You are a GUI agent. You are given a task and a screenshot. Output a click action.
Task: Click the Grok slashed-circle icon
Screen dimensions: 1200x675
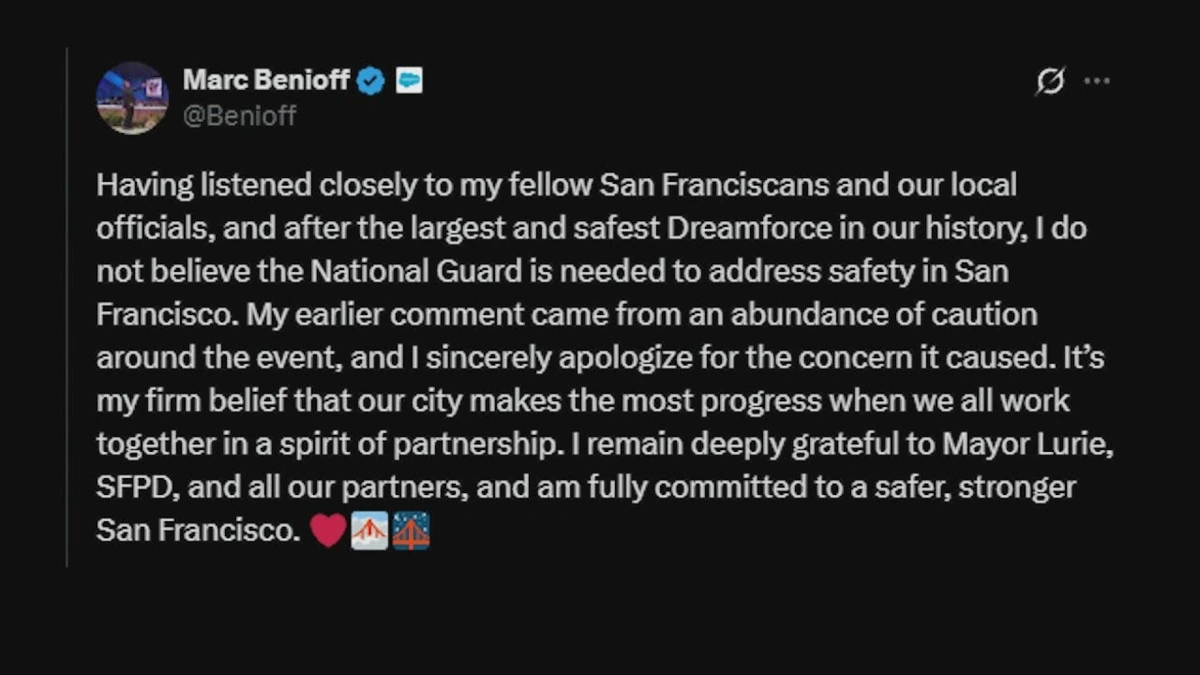point(1050,81)
